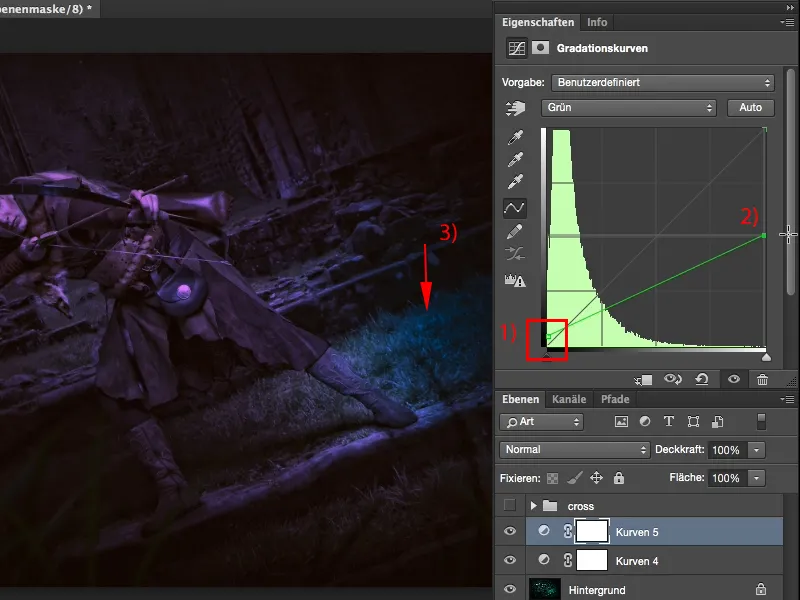Select the Kurven 4 layer mask thumbnail
This screenshot has width=800, height=600.
click(592, 560)
